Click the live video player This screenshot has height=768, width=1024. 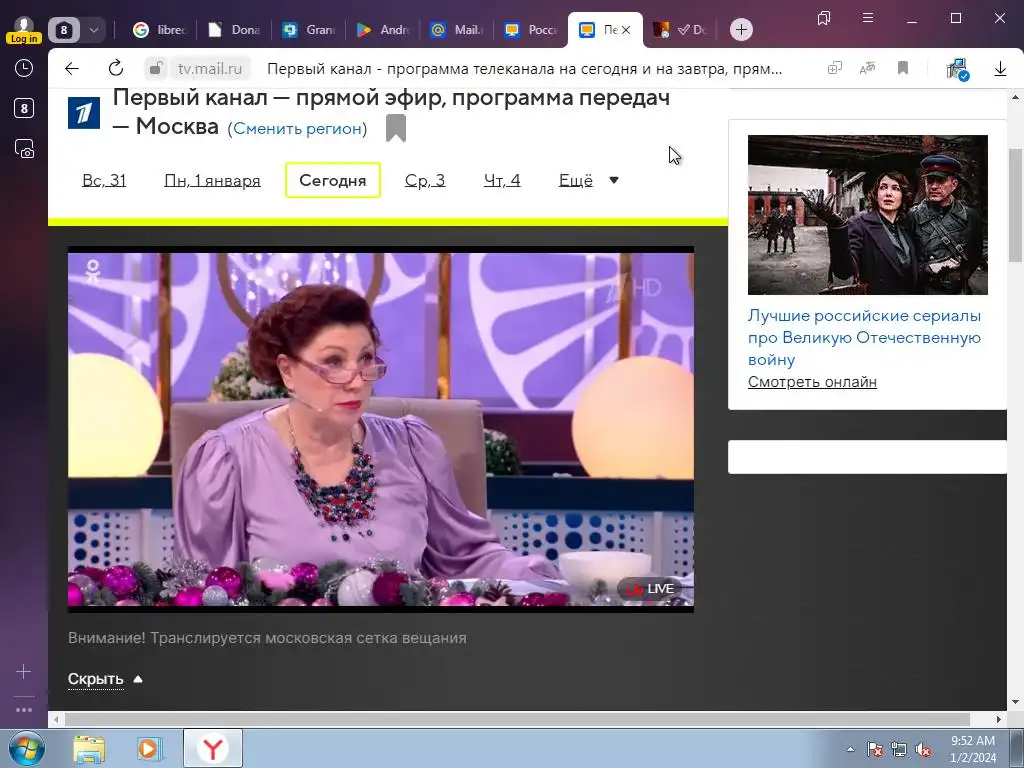381,429
